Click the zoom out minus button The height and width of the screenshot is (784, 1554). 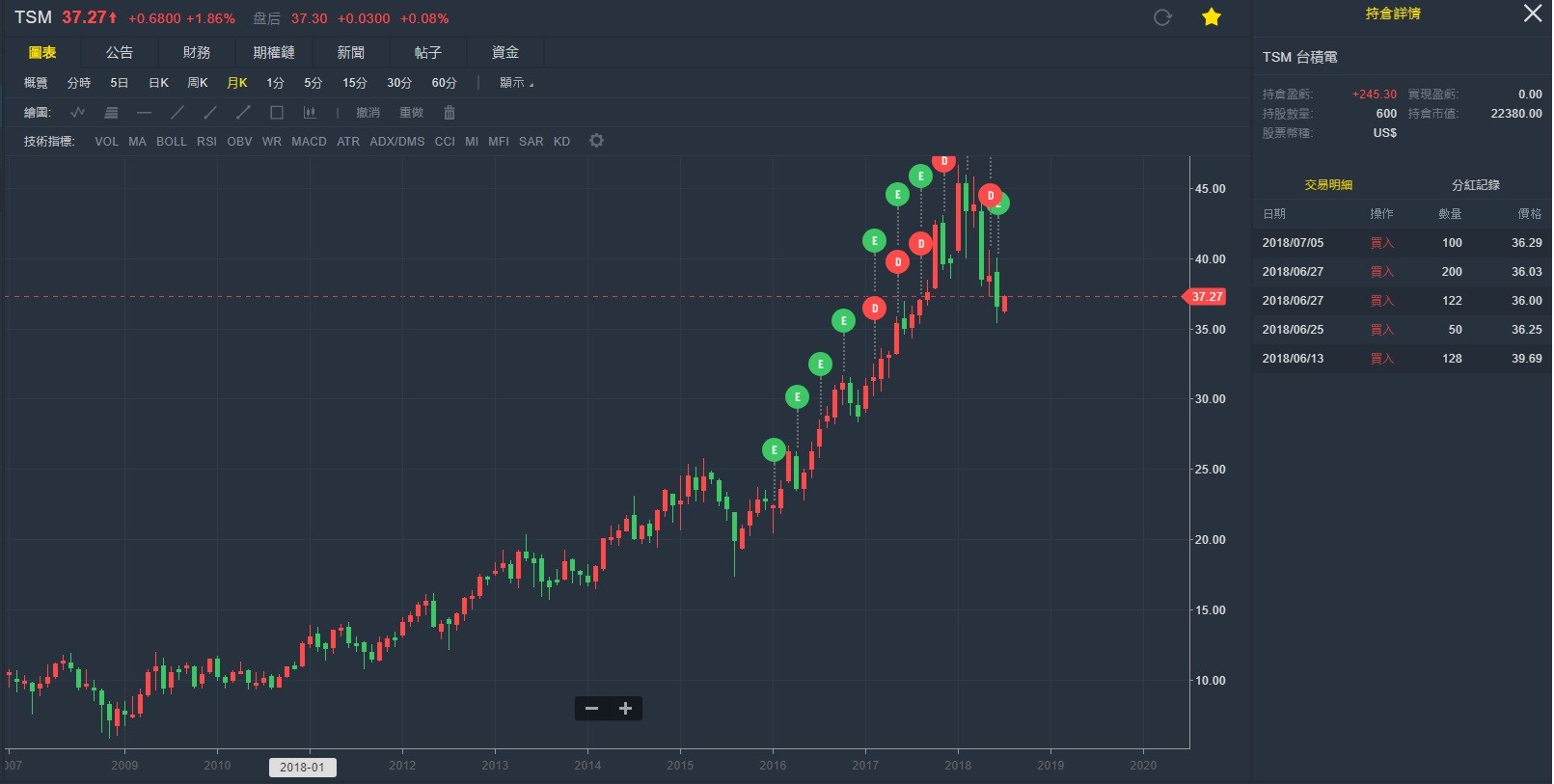(592, 709)
